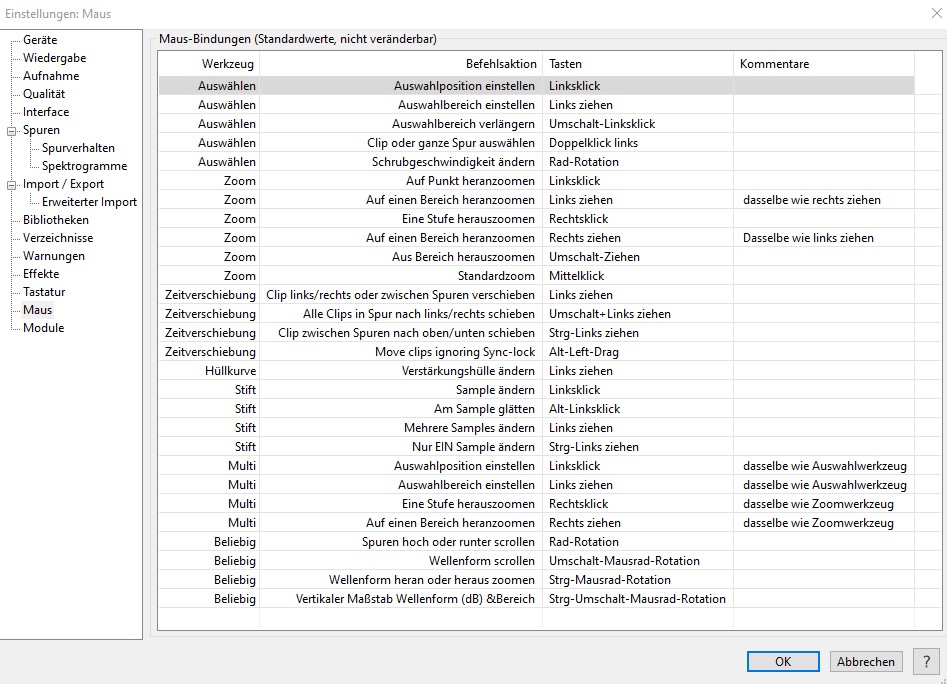Collapse the Spuren tree node

tap(12, 130)
